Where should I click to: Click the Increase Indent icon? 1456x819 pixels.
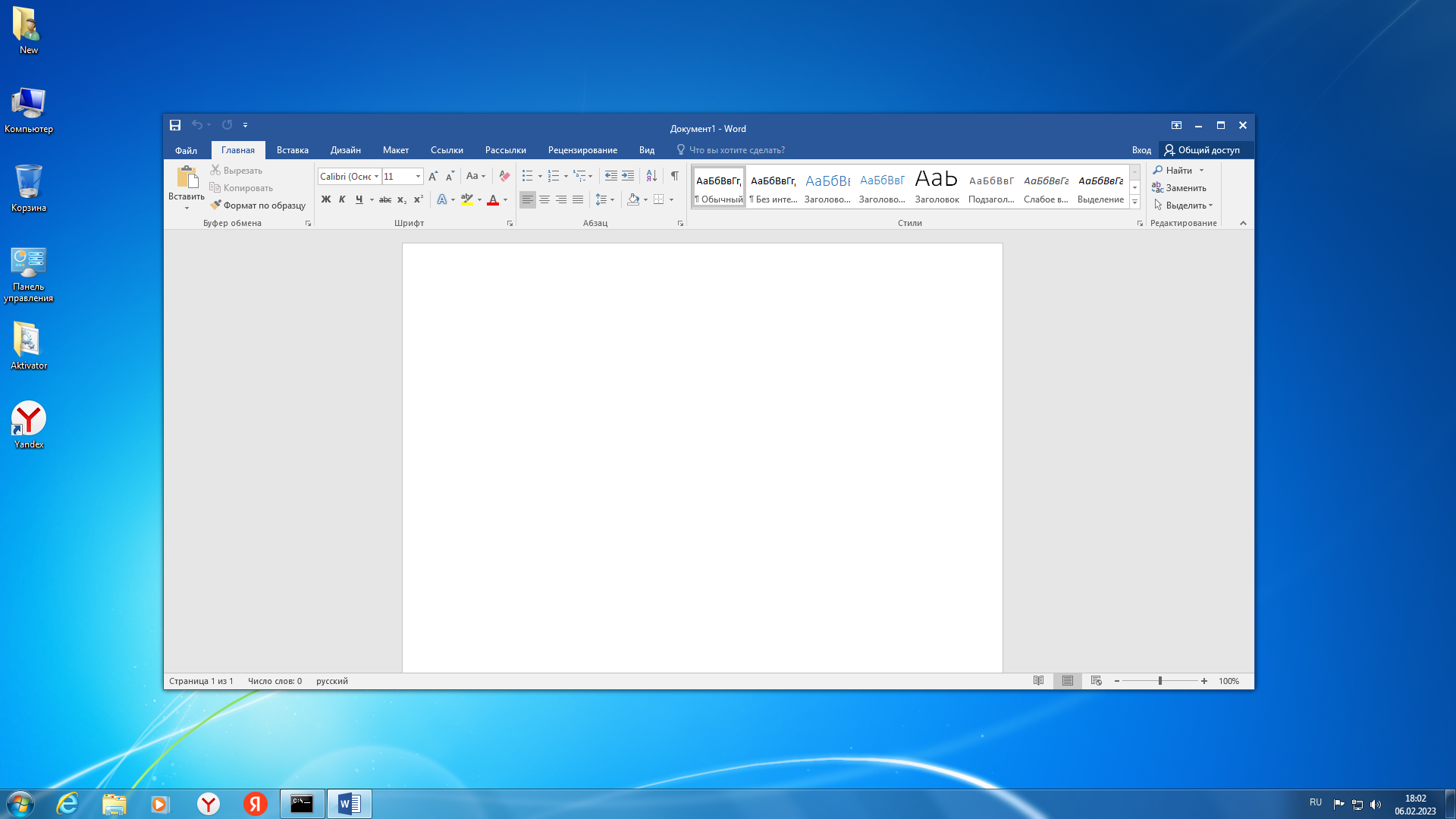pos(628,176)
